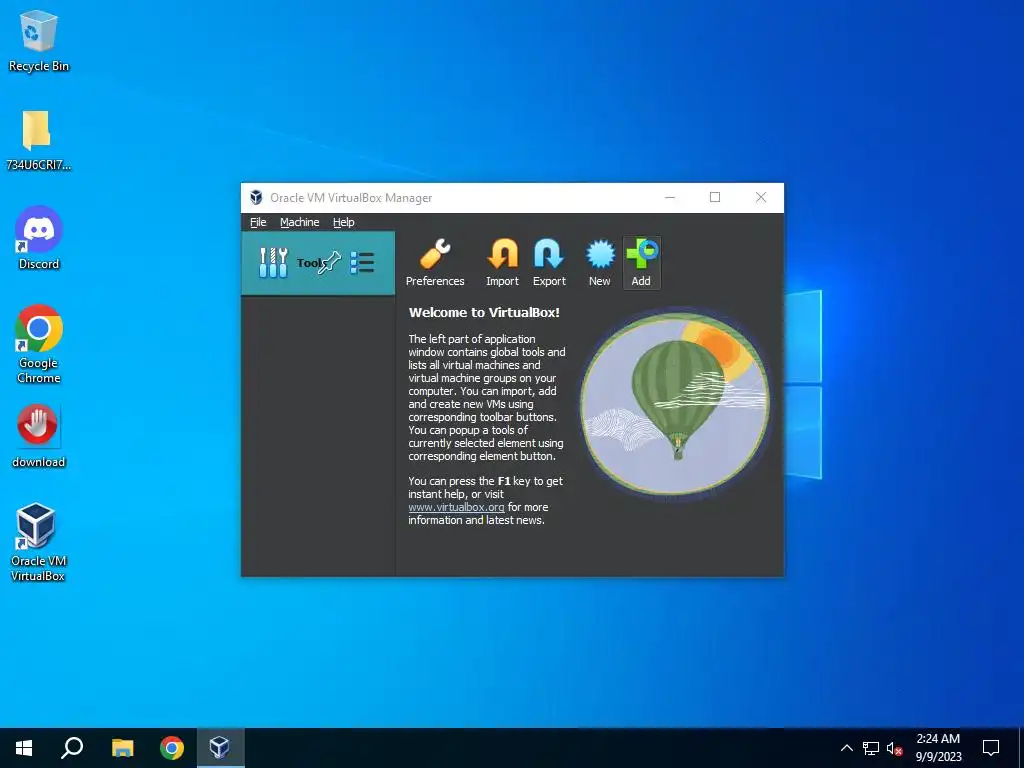Click the taskbar search icon

click(72, 748)
